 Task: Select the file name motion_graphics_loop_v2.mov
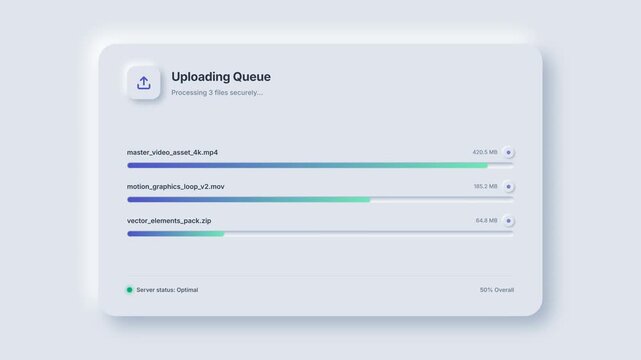[x=175, y=187]
